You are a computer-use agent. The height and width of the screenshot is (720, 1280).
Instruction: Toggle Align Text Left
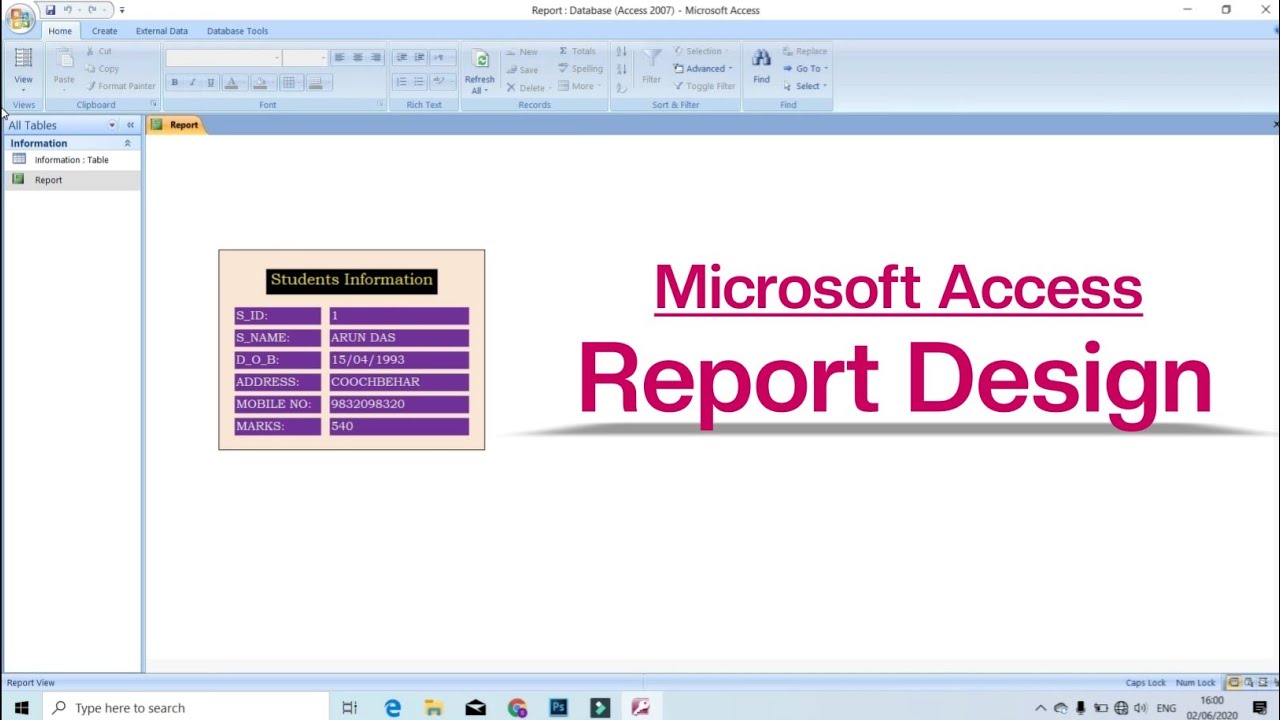[x=340, y=58]
